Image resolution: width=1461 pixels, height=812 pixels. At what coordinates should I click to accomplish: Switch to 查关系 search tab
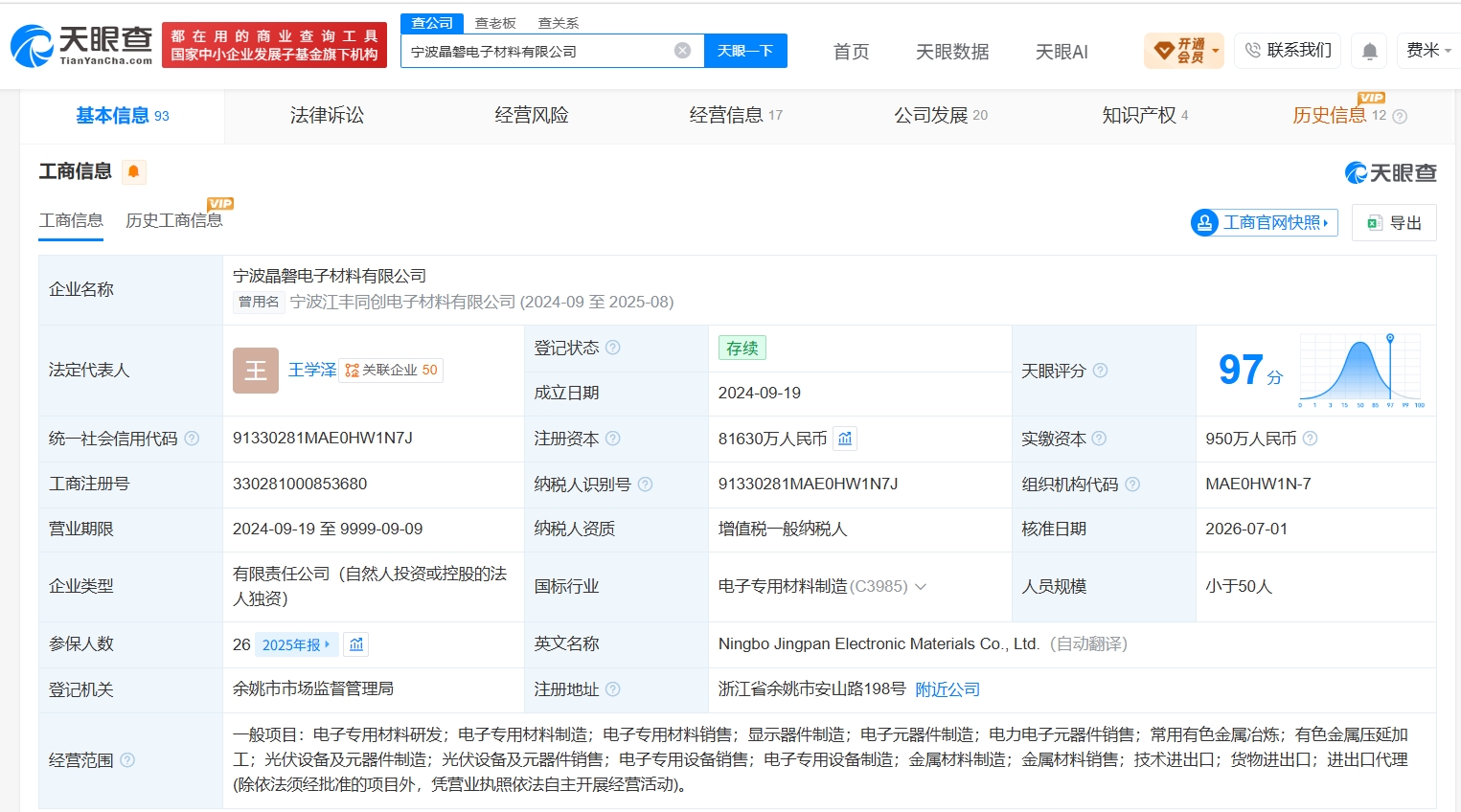[559, 23]
